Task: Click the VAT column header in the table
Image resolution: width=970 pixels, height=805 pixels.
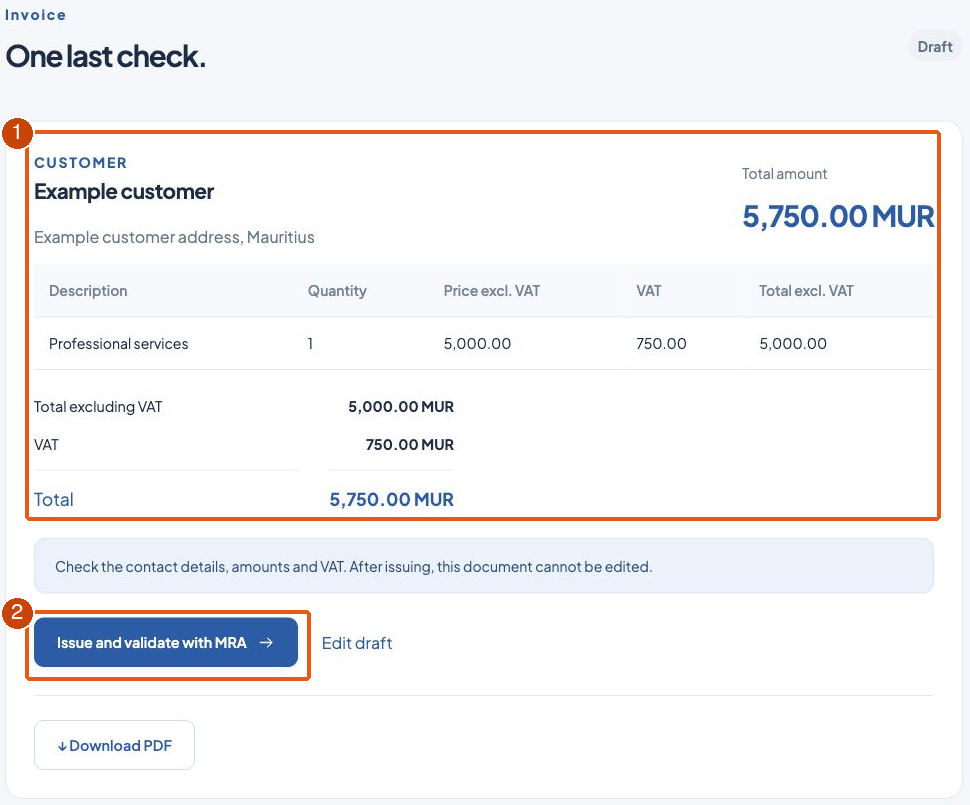Action: (648, 291)
